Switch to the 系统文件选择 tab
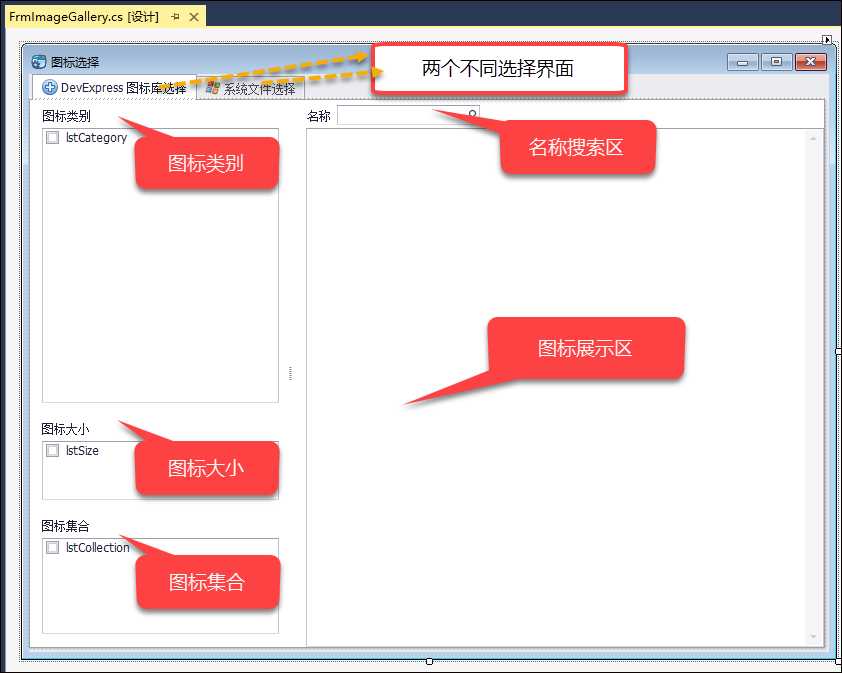842x673 pixels. click(x=251, y=88)
